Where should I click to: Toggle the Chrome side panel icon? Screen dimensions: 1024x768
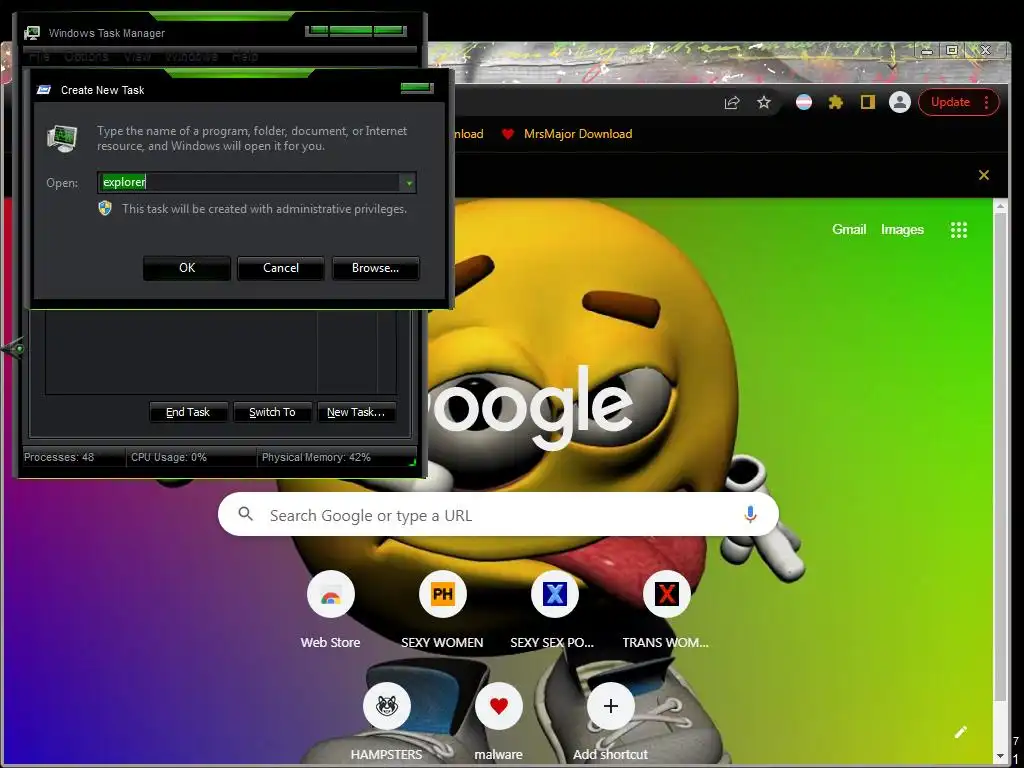867,102
